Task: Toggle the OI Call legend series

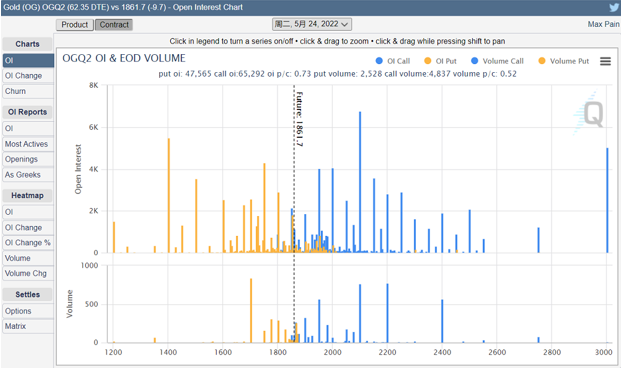Action: tap(393, 61)
